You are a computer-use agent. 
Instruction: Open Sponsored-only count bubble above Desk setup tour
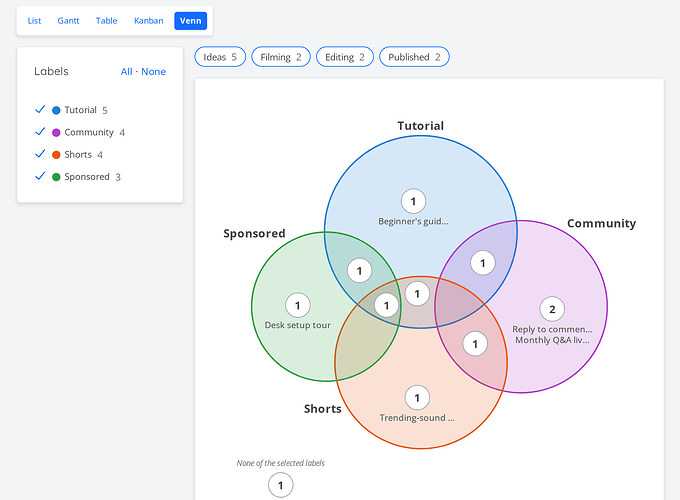298,305
